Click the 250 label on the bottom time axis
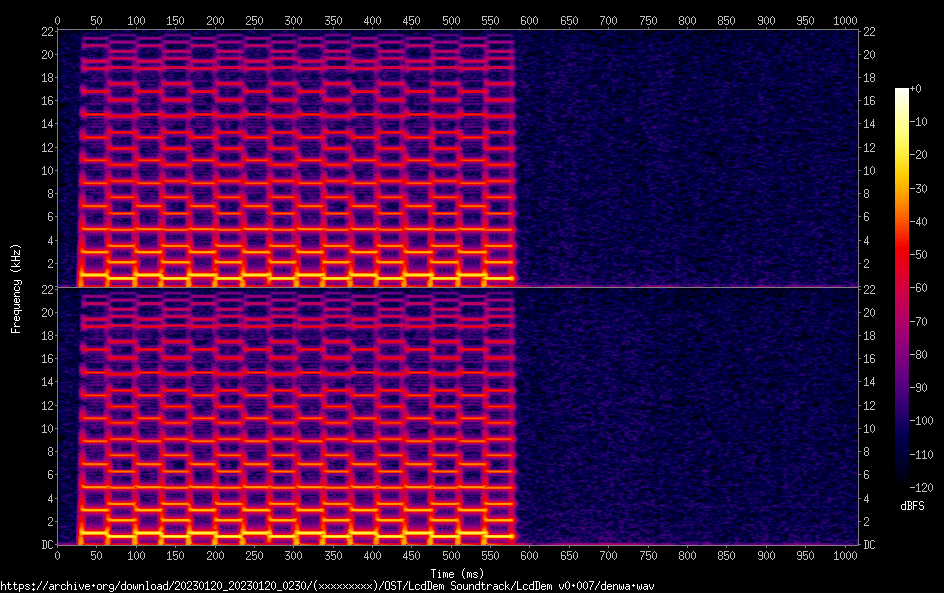The width and height of the screenshot is (944, 593). point(254,555)
